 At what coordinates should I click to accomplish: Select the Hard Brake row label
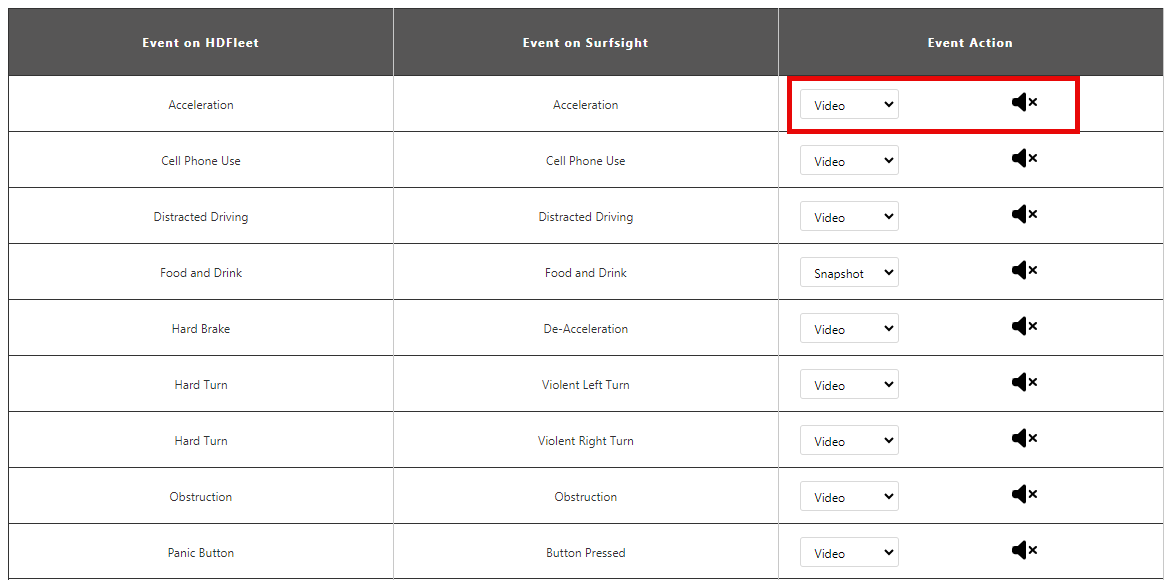tap(201, 328)
